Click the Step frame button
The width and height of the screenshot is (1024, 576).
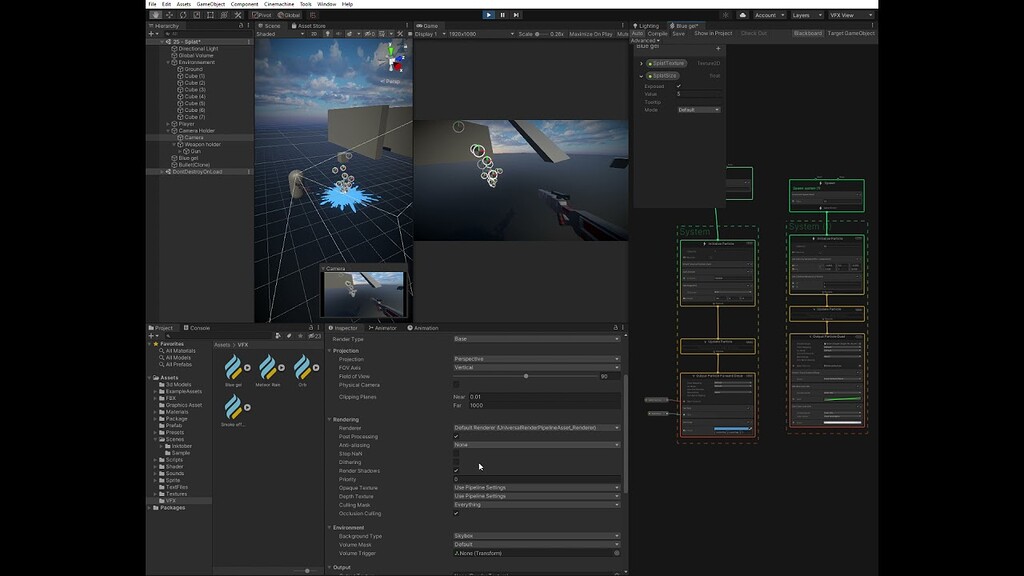point(517,15)
